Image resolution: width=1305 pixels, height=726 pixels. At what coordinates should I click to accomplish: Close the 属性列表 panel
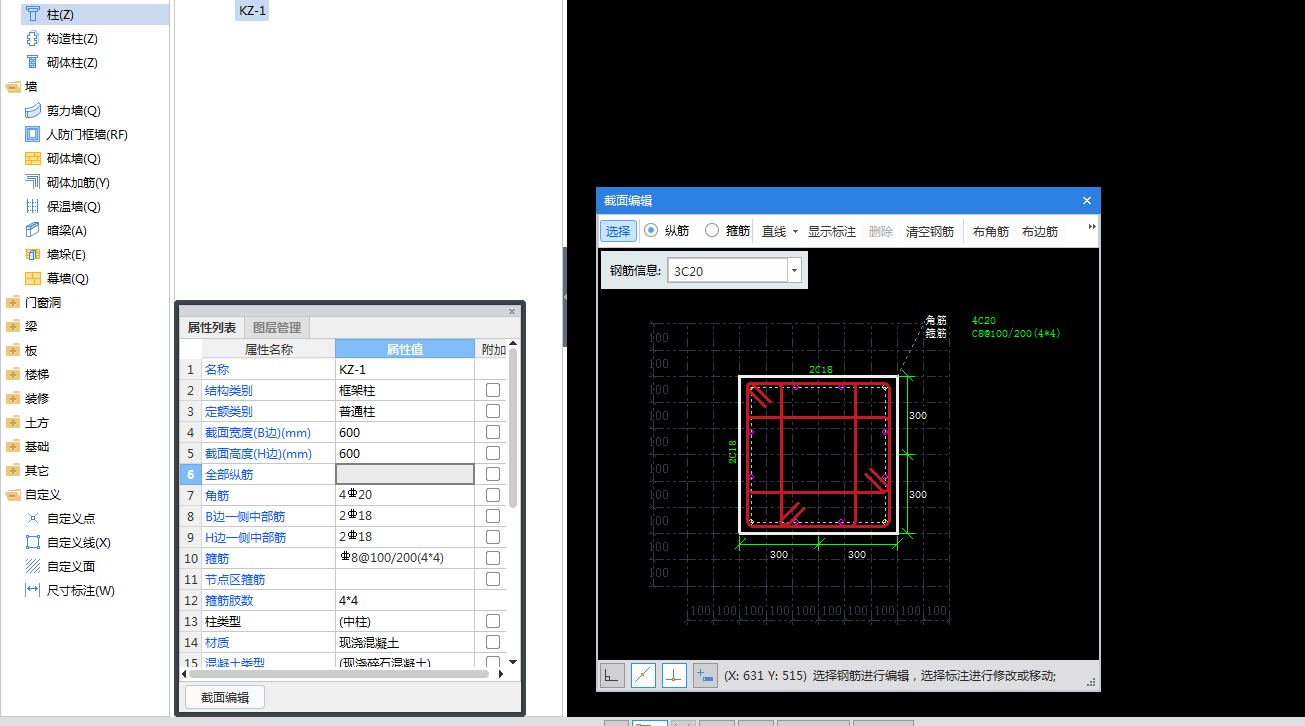512,312
